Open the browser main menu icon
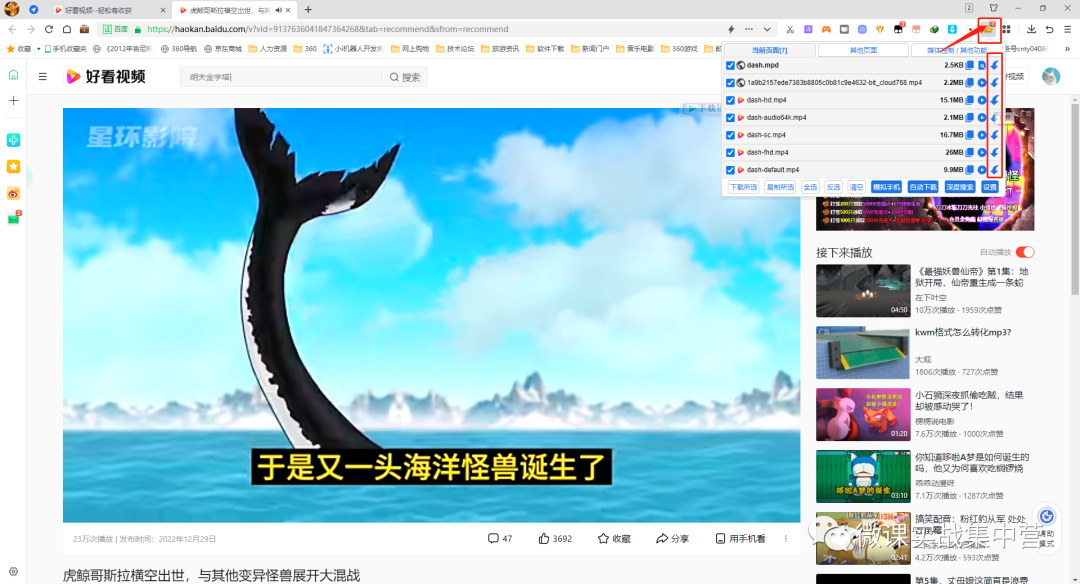This screenshot has height=584, width=1080. pos(1068,29)
